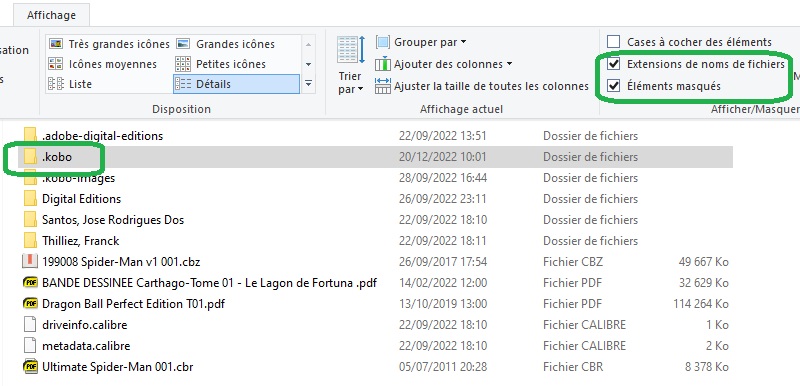Click the Fichier CBR type cell

pos(573,366)
